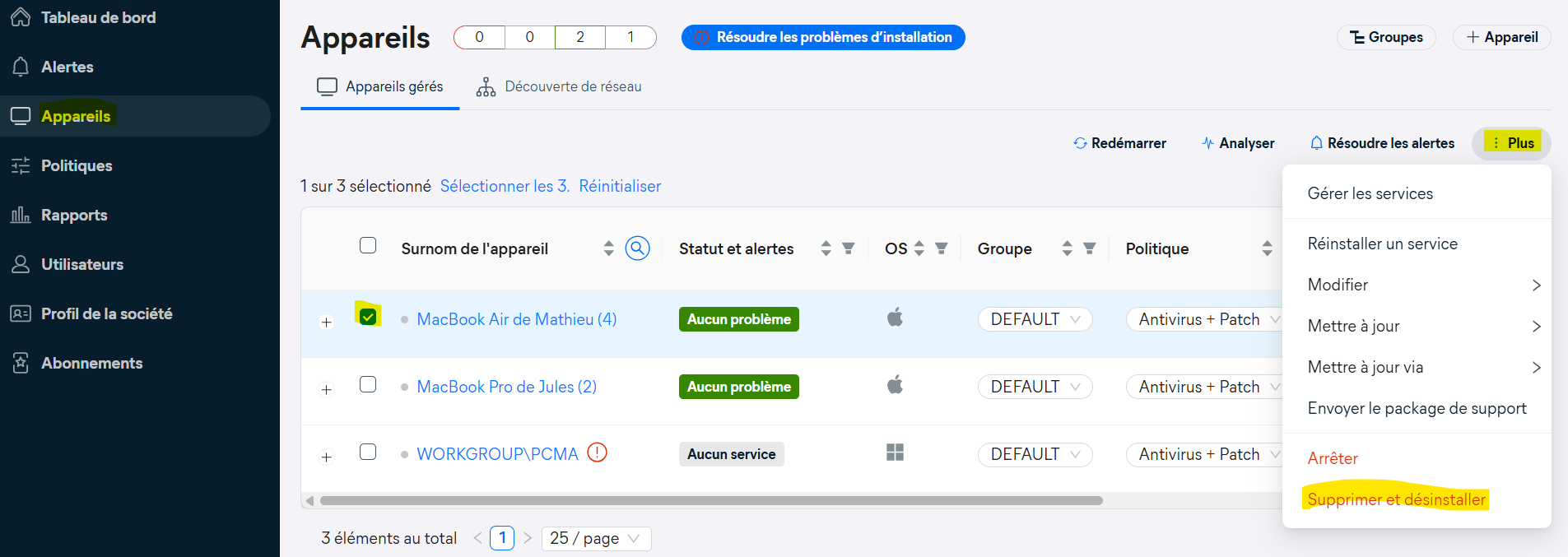Click Sélectionner les 3 link
This screenshot has width=1568, height=557.
[505, 186]
